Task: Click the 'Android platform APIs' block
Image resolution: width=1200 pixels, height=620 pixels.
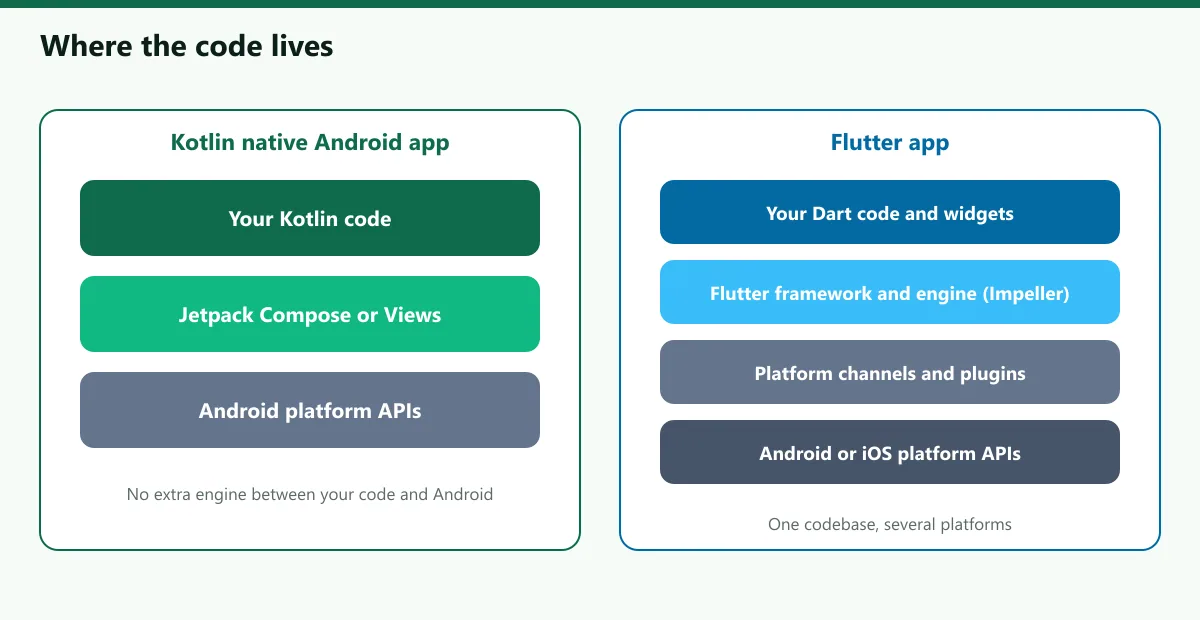Action: click(x=310, y=410)
